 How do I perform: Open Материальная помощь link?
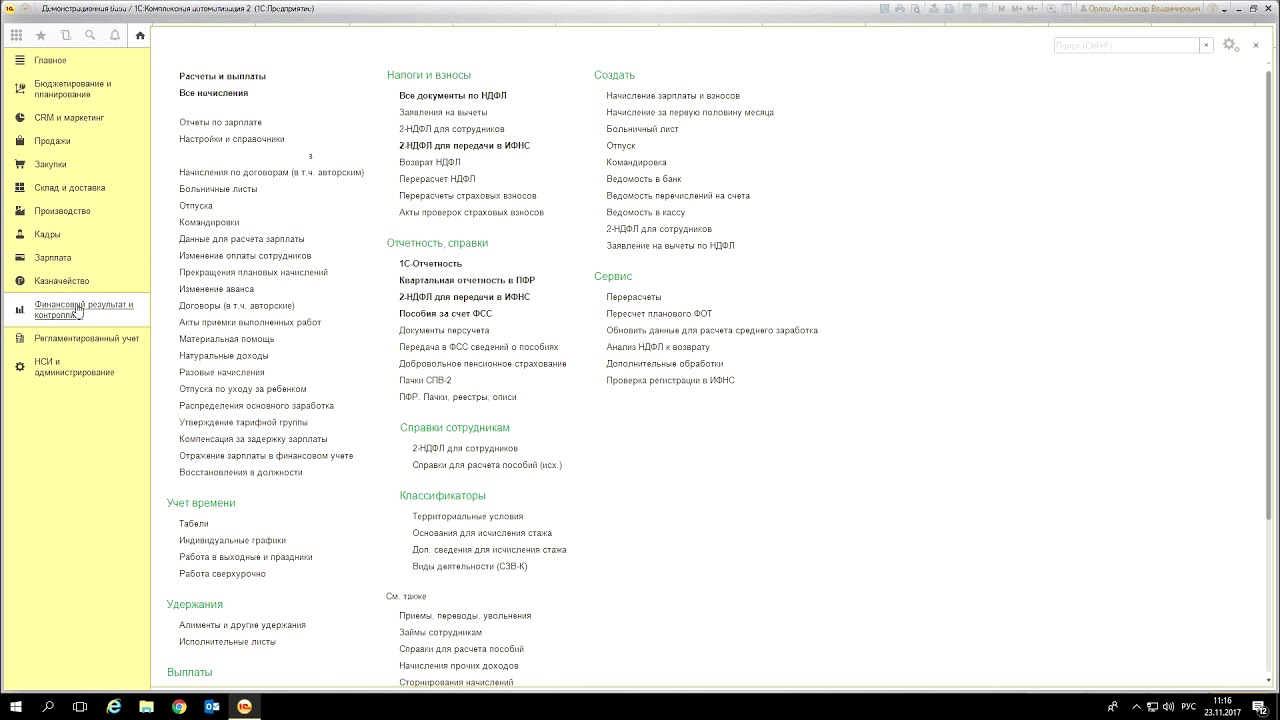tap(226, 339)
